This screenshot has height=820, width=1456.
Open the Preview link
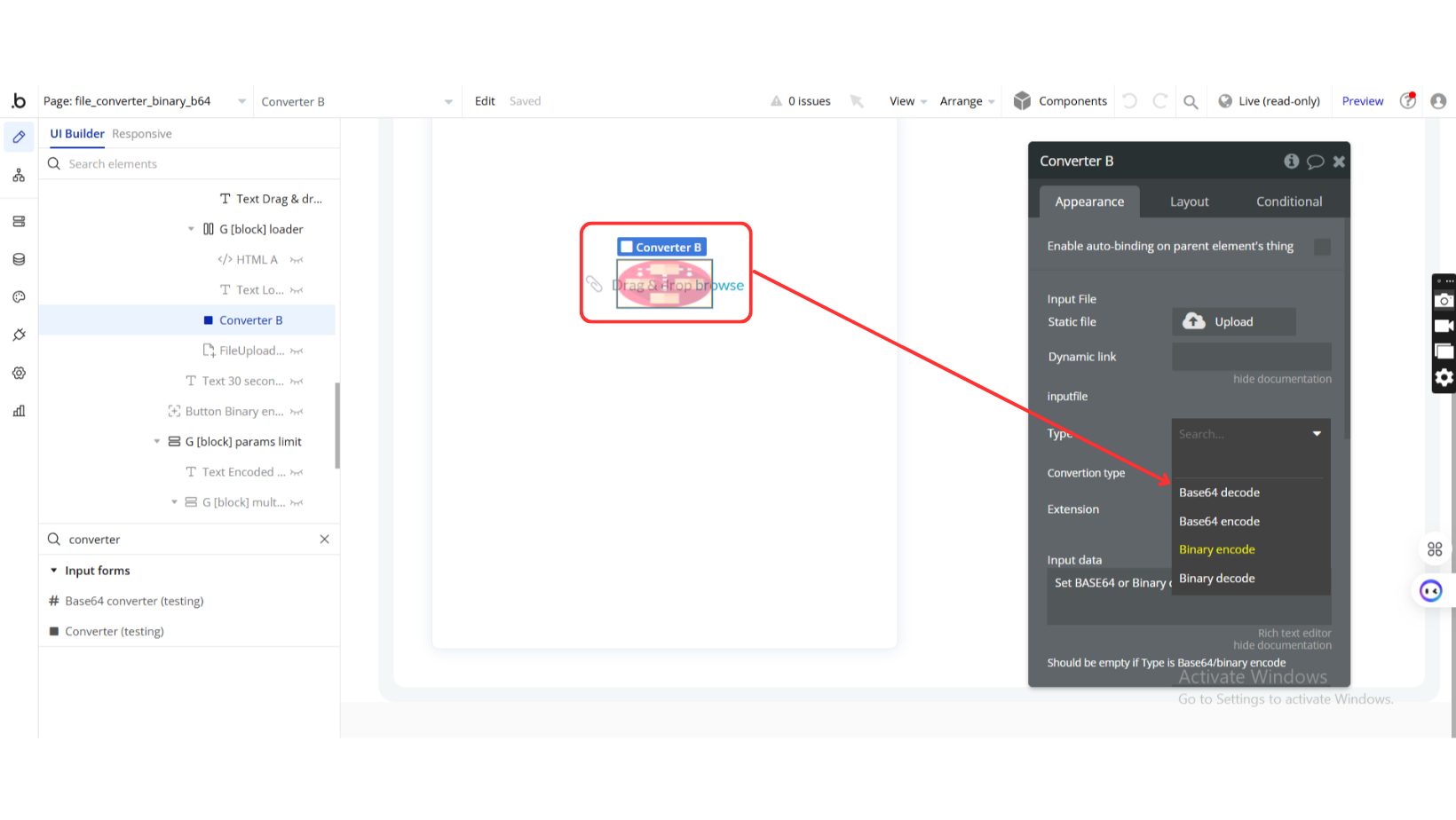1363,101
